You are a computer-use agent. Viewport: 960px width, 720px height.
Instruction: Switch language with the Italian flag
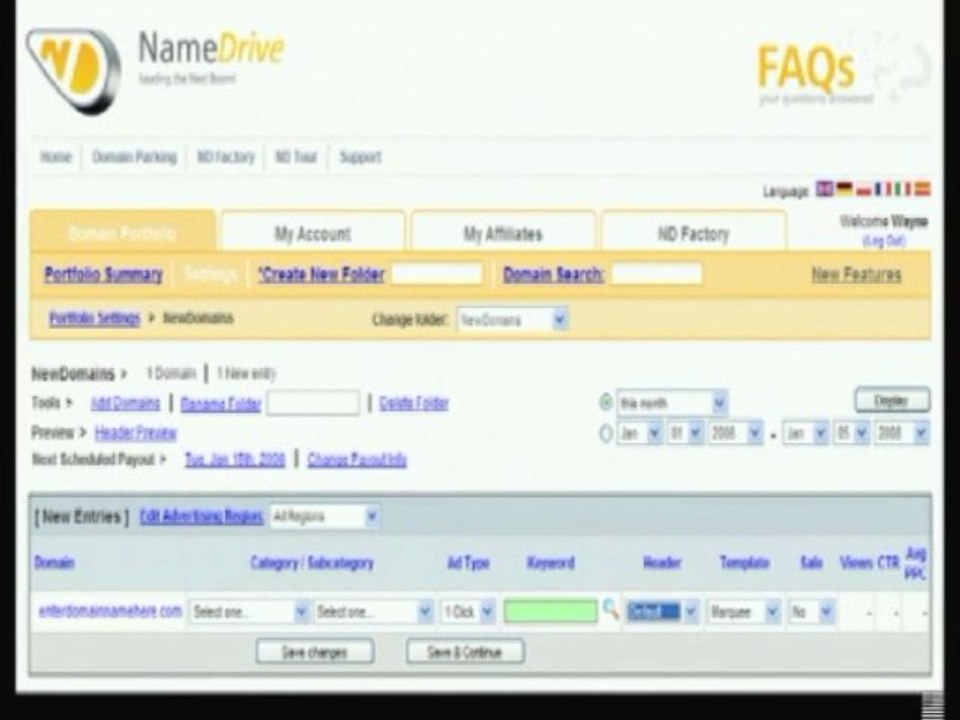[902, 189]
